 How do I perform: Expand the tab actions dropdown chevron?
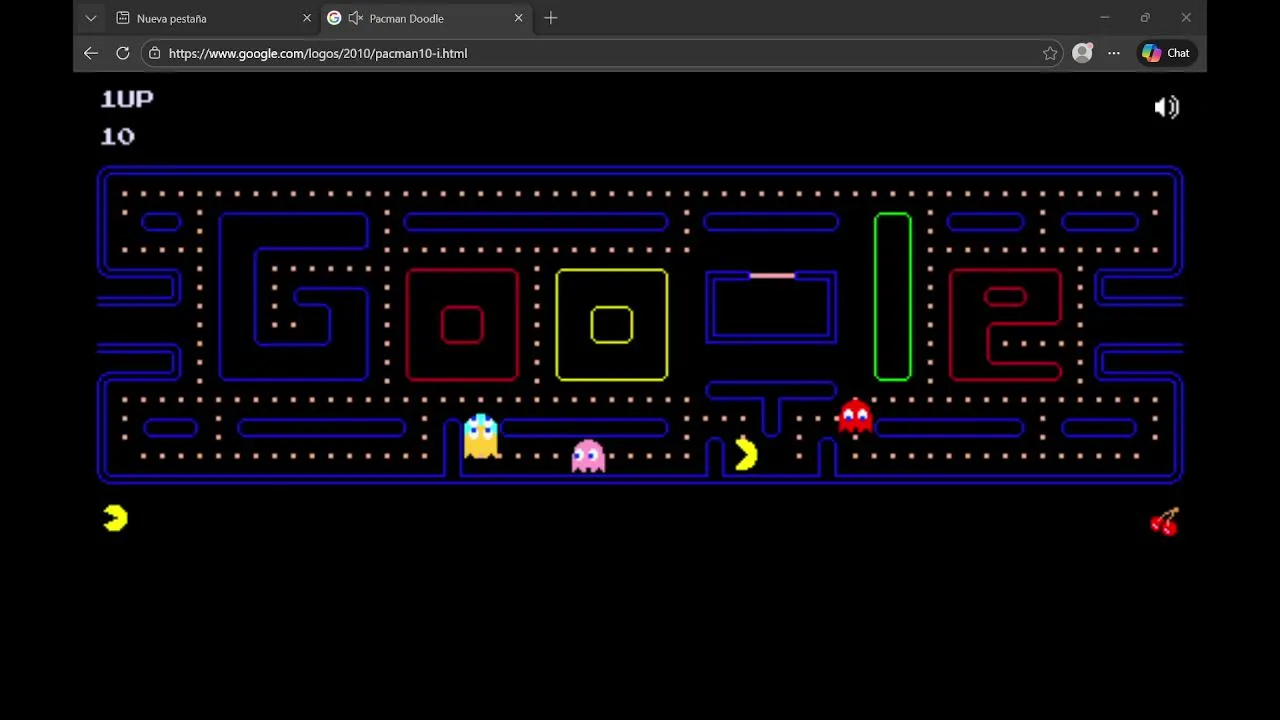coord(91,18)
